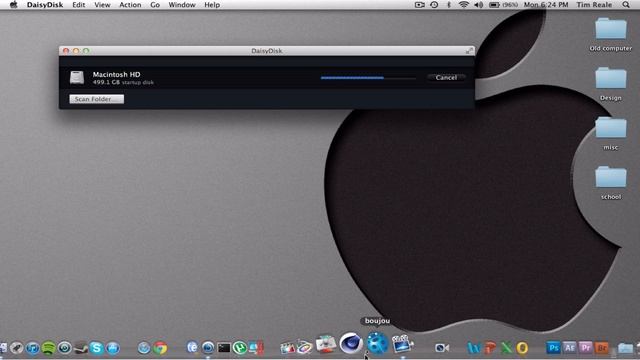The width and height of the screenshot is (640, 360).
Task: Open Premiere Pro in the dock
Action: pyautogui.click(x=586, y=348)
